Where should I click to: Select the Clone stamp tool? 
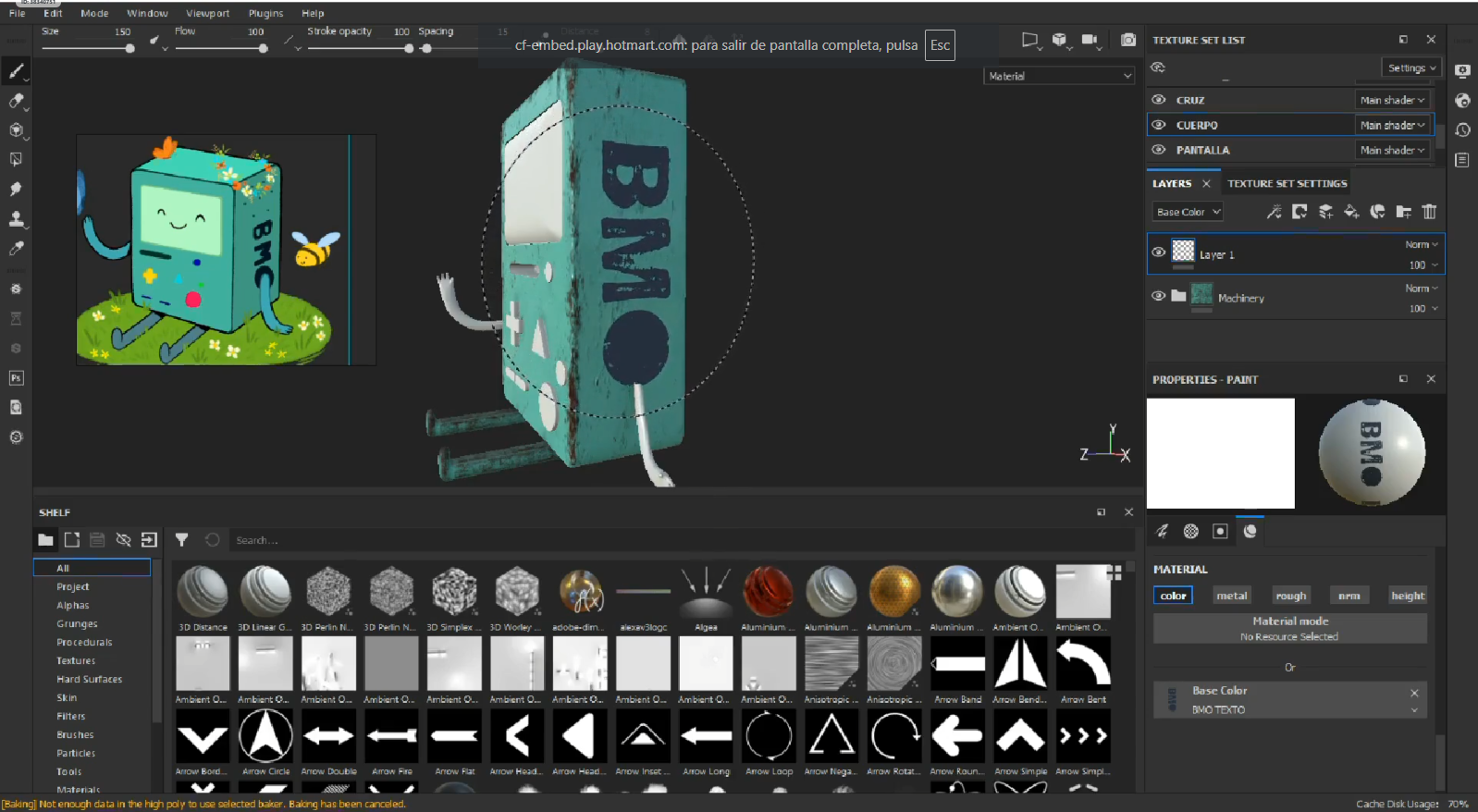[17, 219]
